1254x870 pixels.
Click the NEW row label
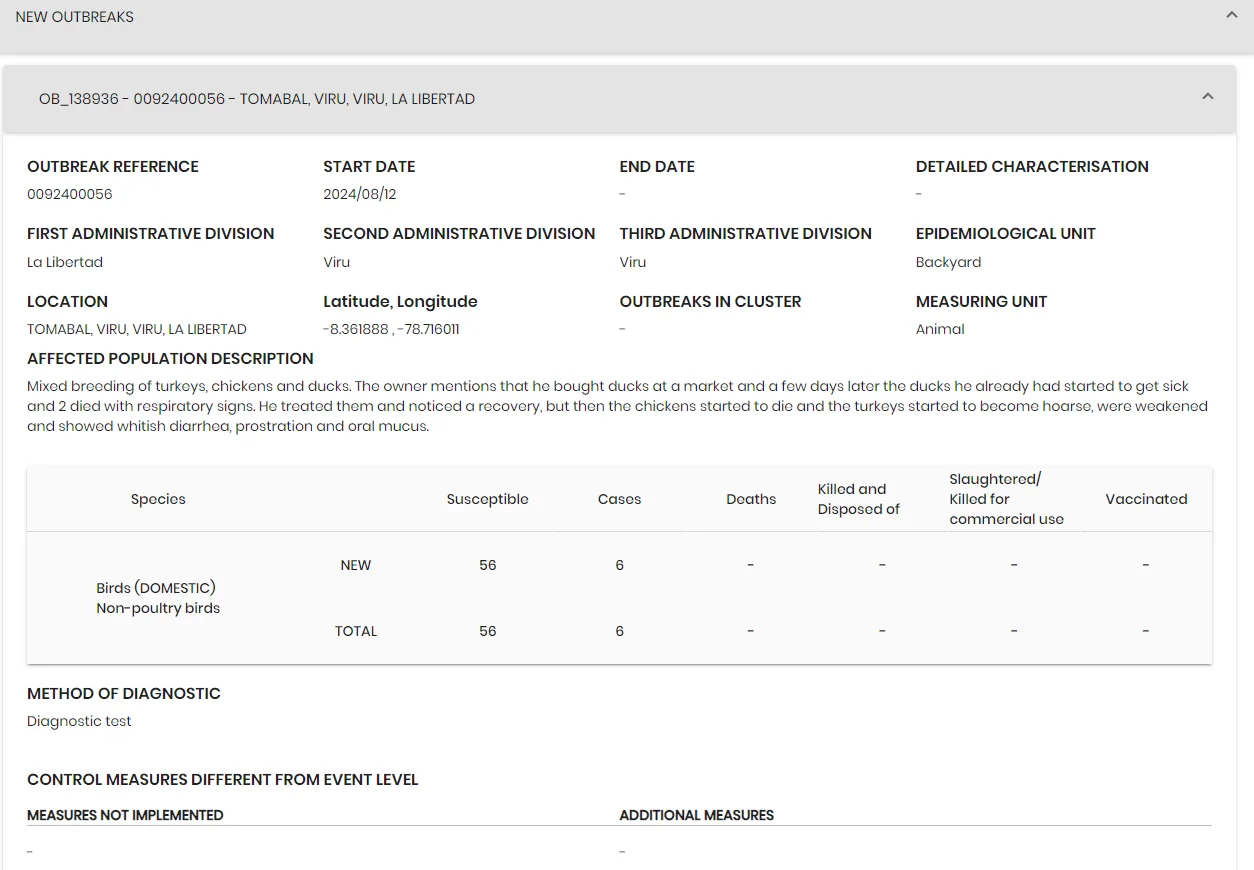point(356,565)
